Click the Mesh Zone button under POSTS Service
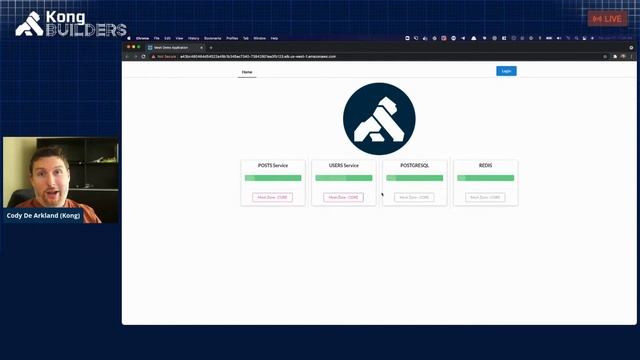 pos(272,197)
